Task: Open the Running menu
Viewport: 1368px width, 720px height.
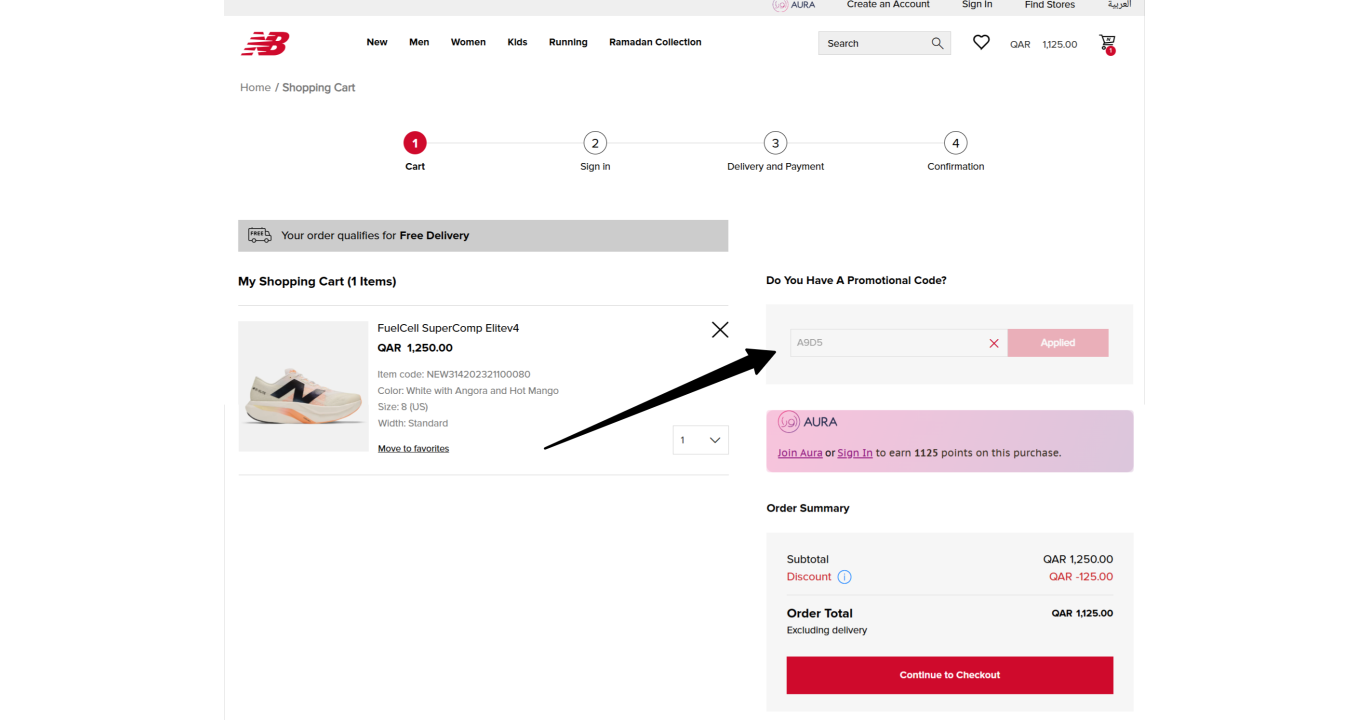Action: [568, 42]
